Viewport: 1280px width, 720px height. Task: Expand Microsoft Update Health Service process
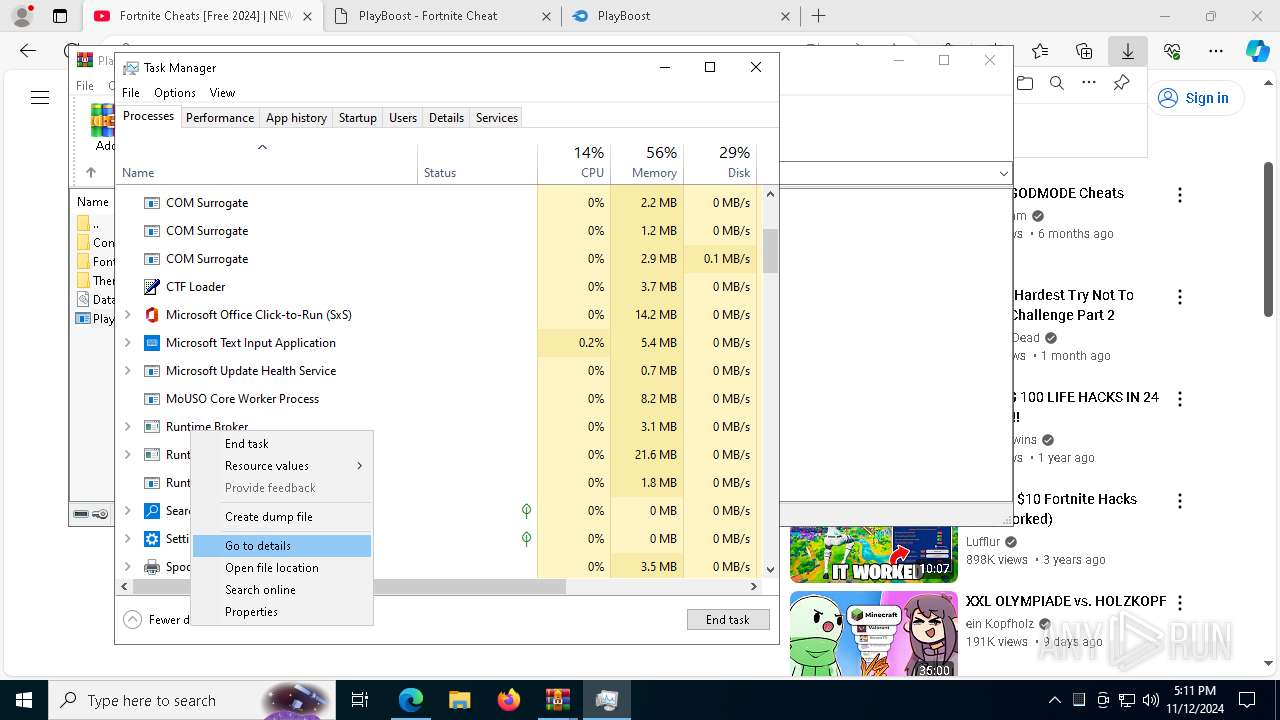pyautogui.click(x=127, y=370)
